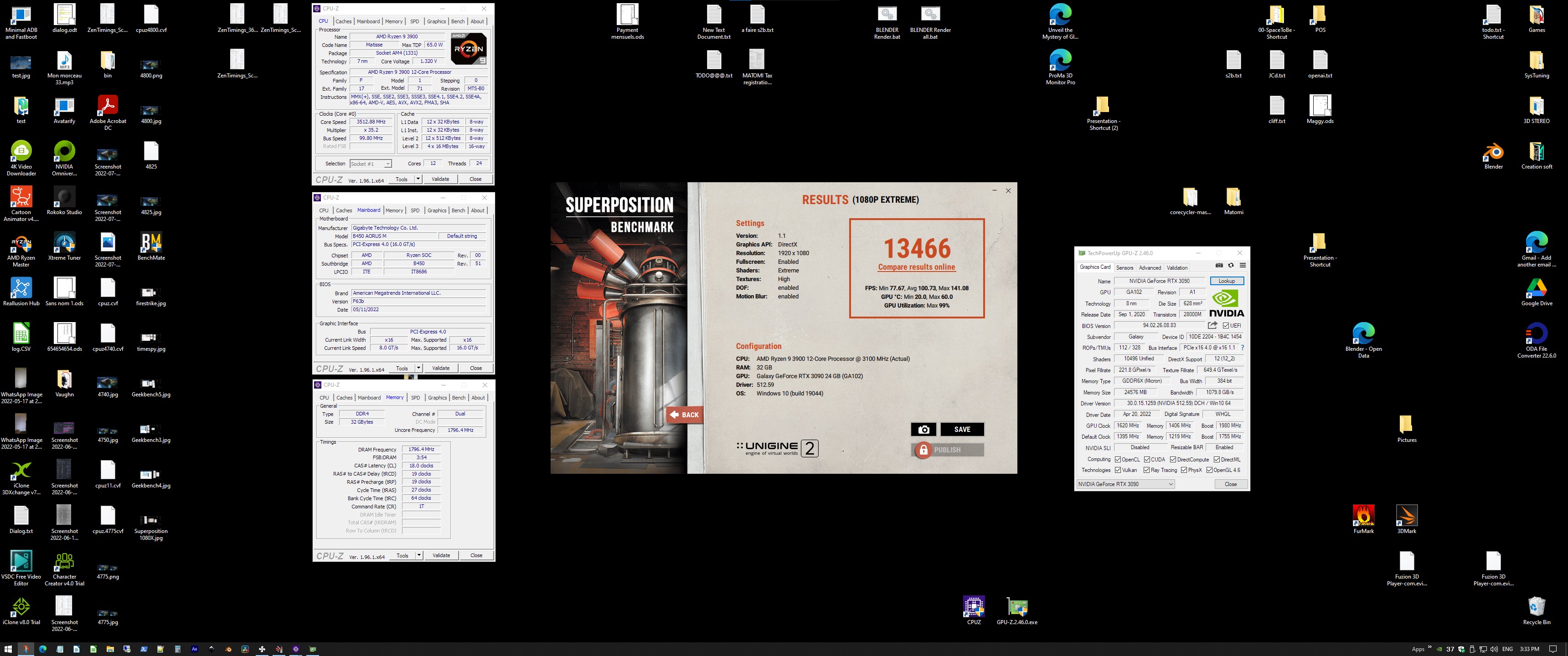
Task: Open About tab in CPU-Z Memory window
Action: (x=479, y=398)
